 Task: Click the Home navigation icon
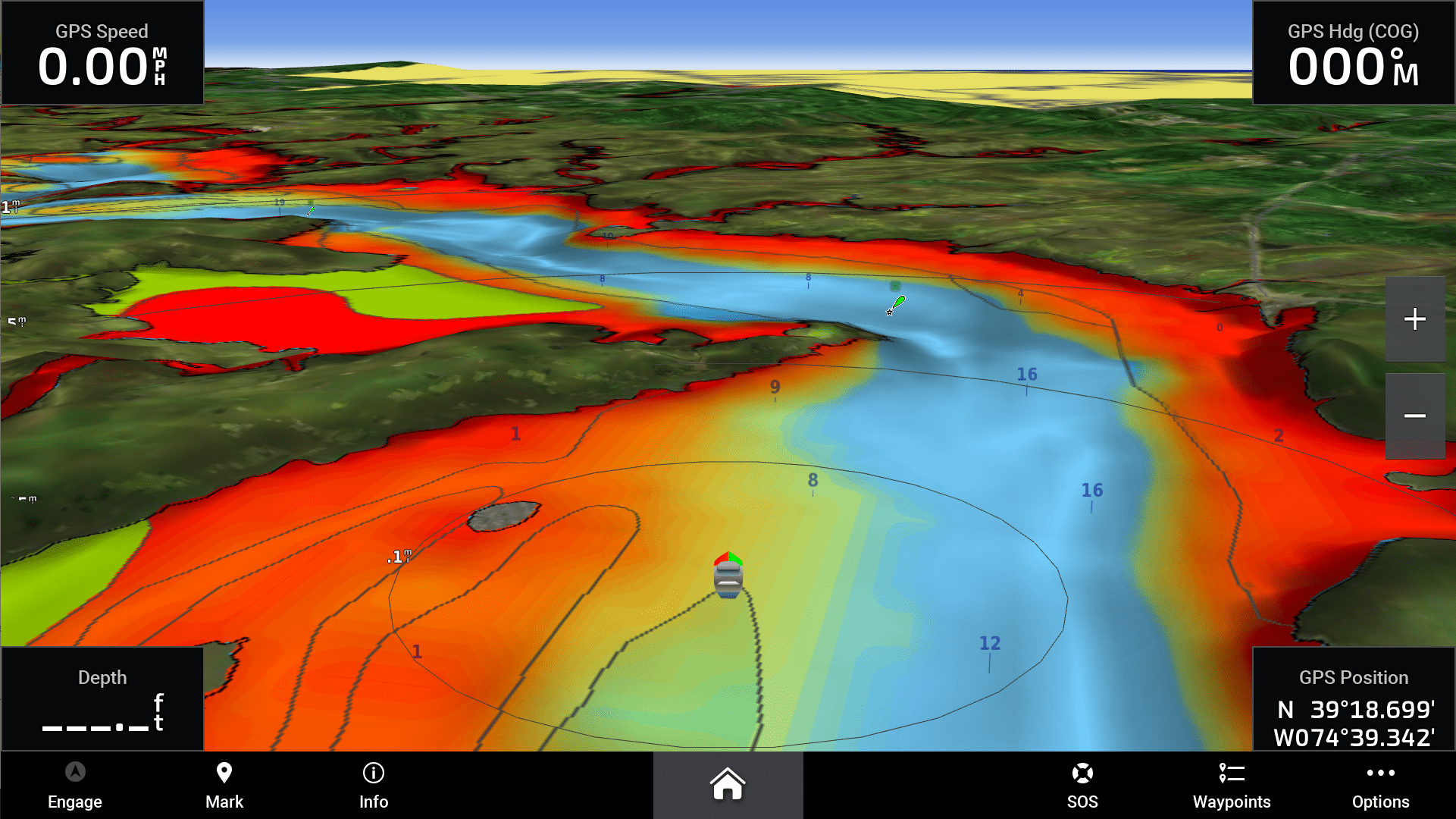click(x=728, y=786)
